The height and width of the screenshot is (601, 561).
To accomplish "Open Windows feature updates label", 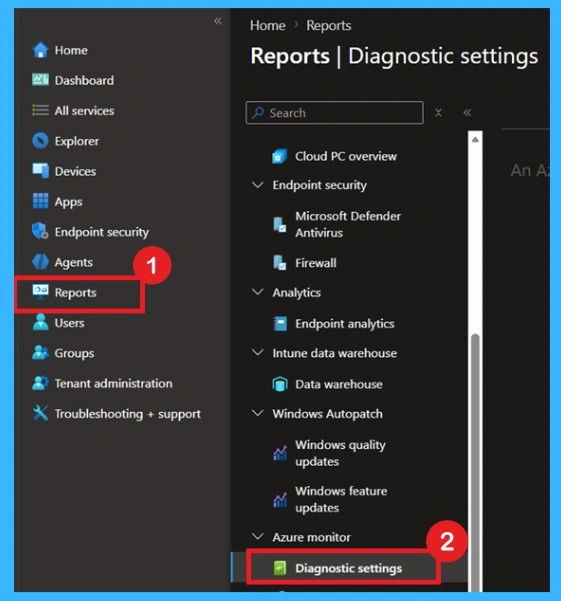I will click(341, 499).
